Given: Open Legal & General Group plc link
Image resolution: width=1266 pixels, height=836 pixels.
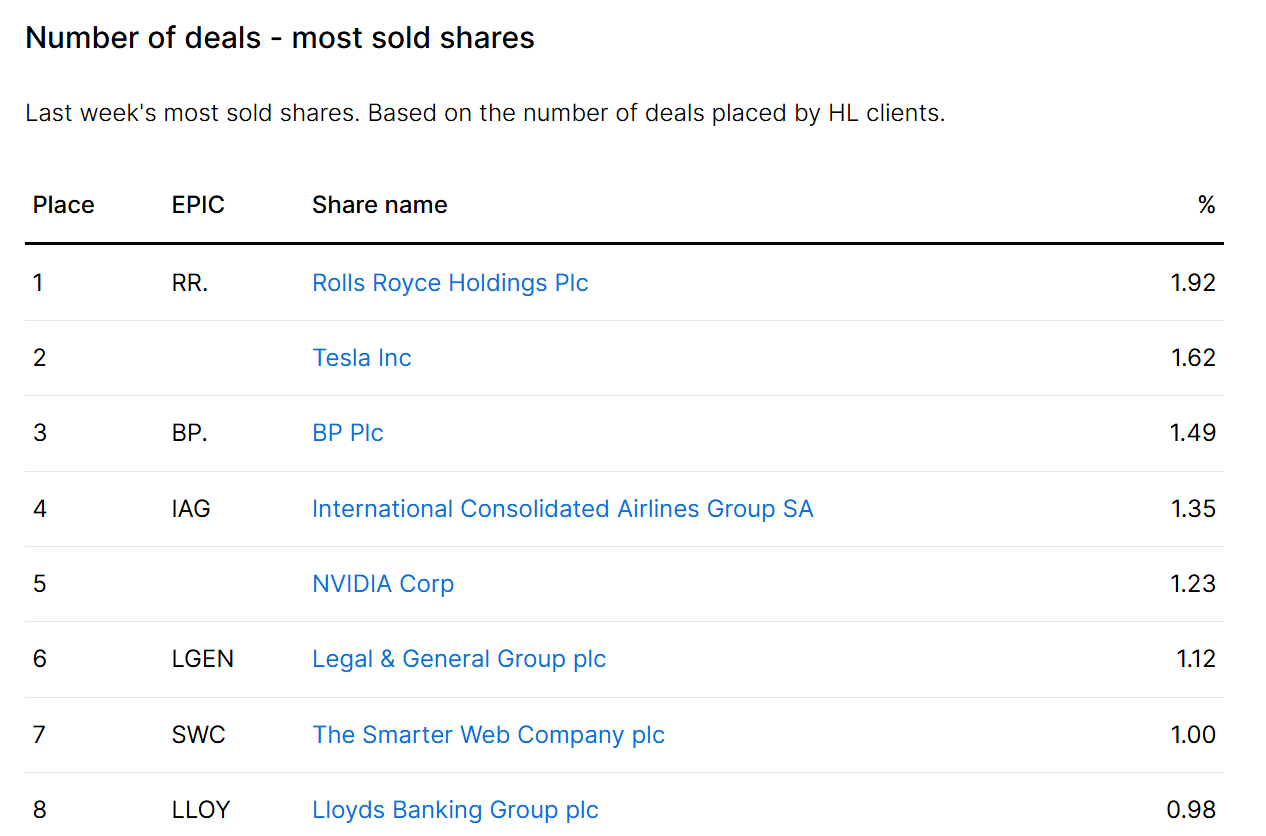Looking at the screenshot, I should coord(459,659).
